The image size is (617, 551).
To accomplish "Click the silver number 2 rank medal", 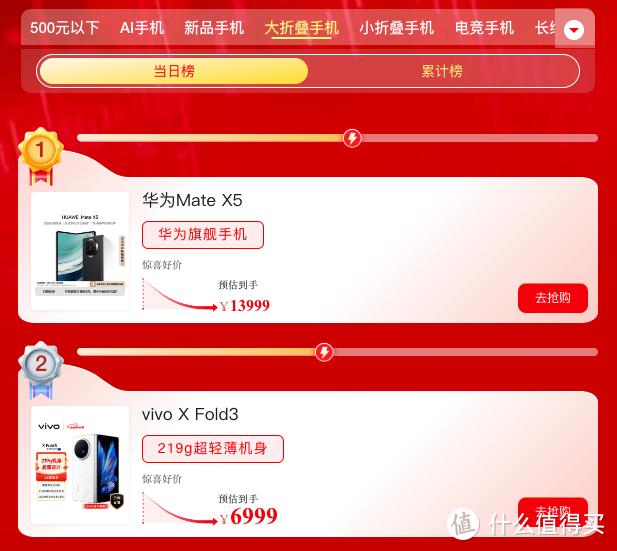I will [41, 370].
